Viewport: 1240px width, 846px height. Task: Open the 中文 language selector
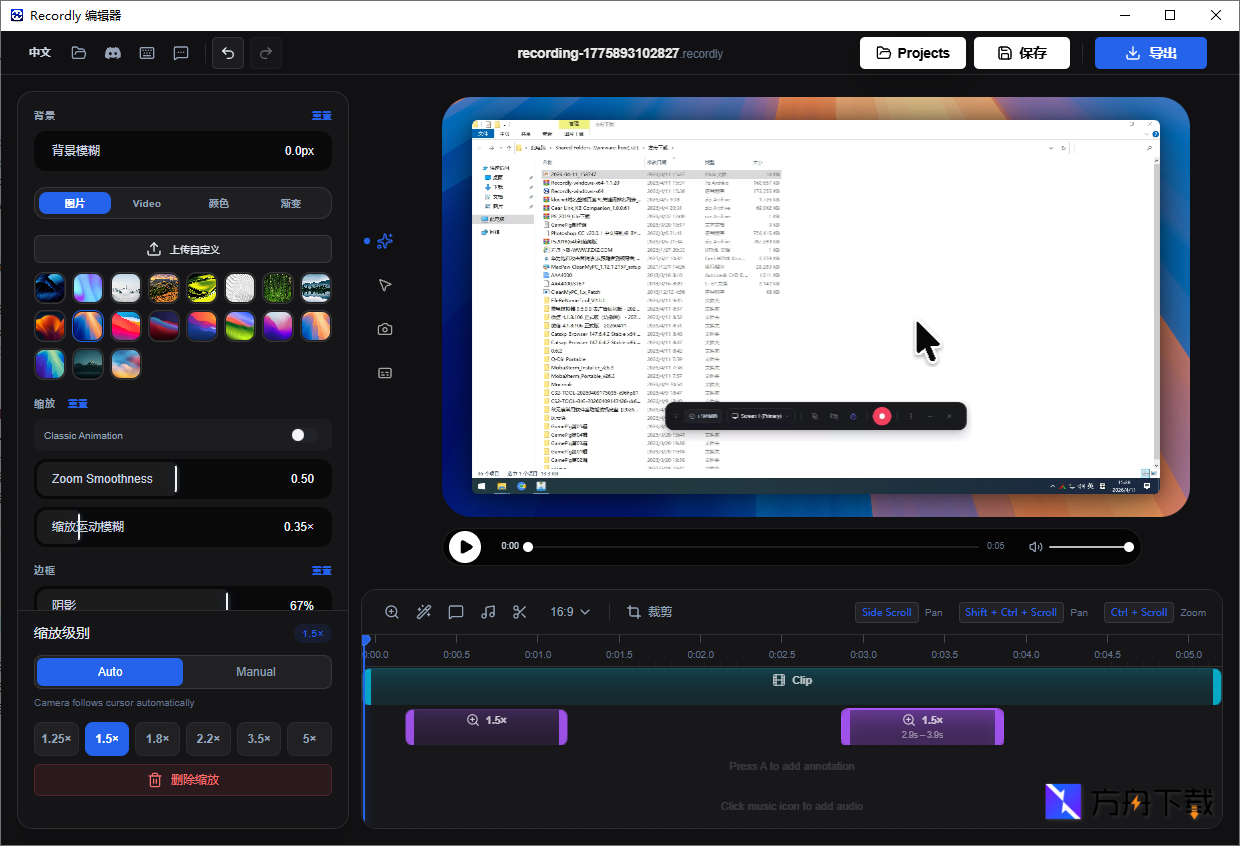tap(40, 53)
